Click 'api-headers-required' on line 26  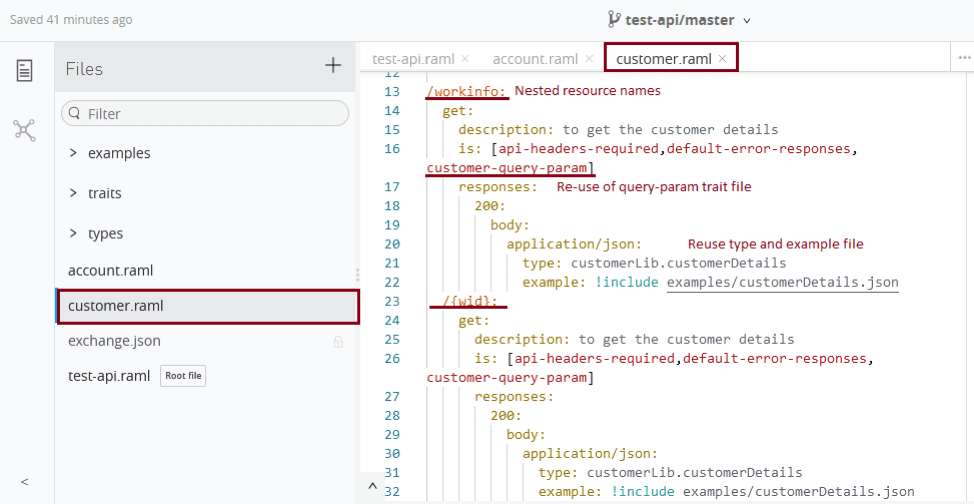594,359
